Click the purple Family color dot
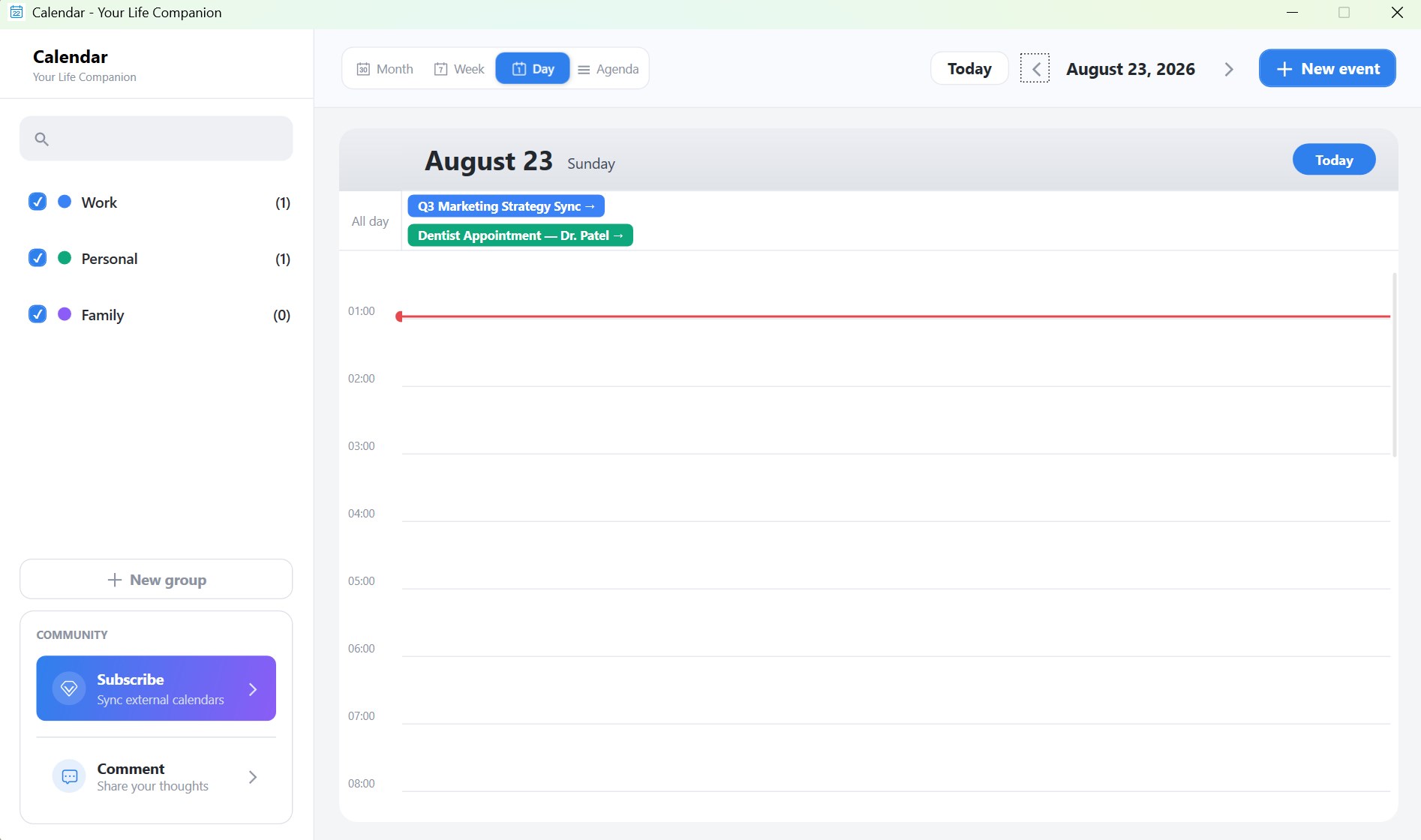This screenshot has width=1421, height=840. 65,314
